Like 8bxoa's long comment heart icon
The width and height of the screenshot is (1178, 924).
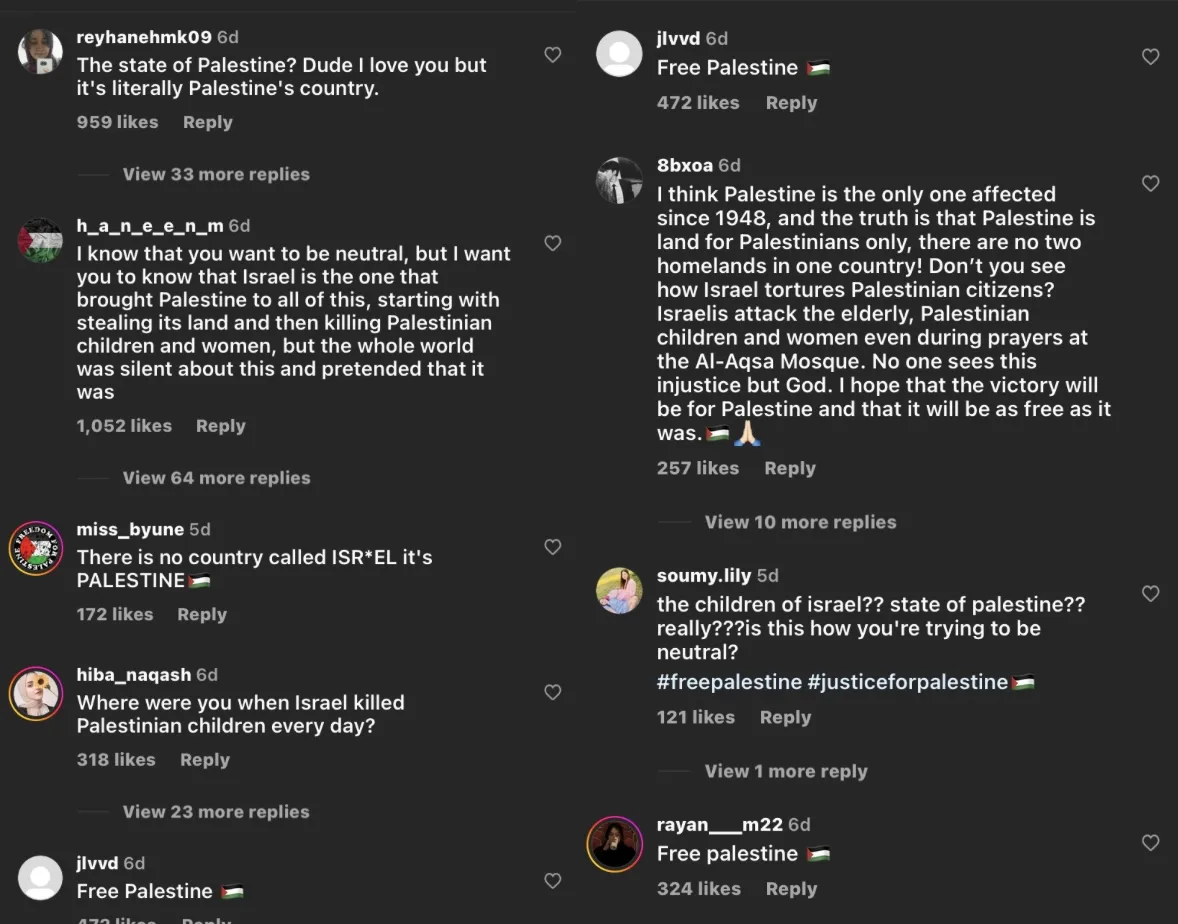[1150, 183]
